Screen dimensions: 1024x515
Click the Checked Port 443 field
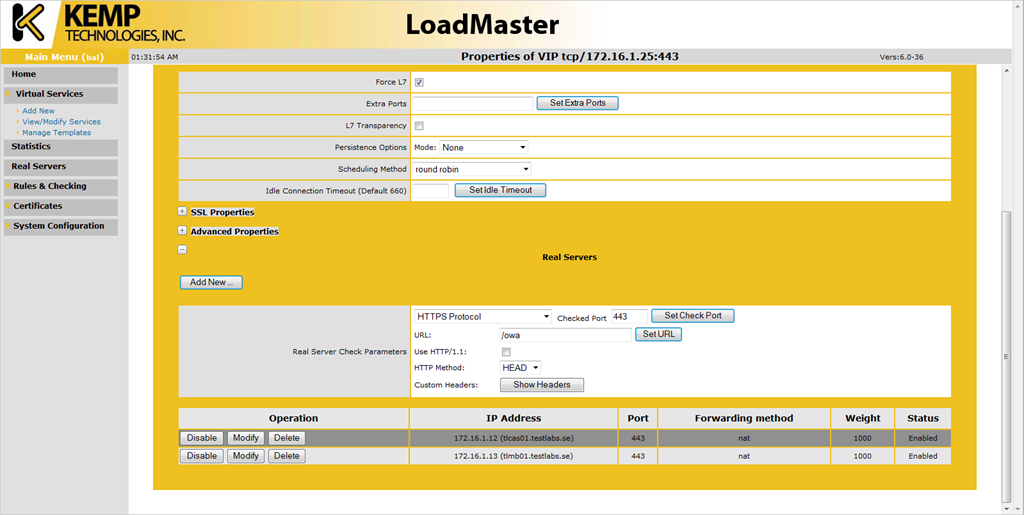(x=630, y=317)
